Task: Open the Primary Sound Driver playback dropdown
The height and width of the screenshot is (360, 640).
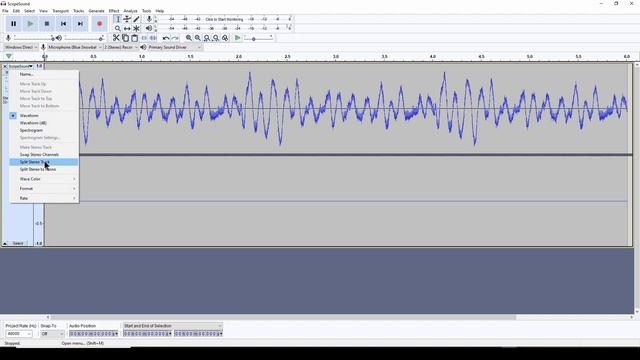Action: click(175, 47)
